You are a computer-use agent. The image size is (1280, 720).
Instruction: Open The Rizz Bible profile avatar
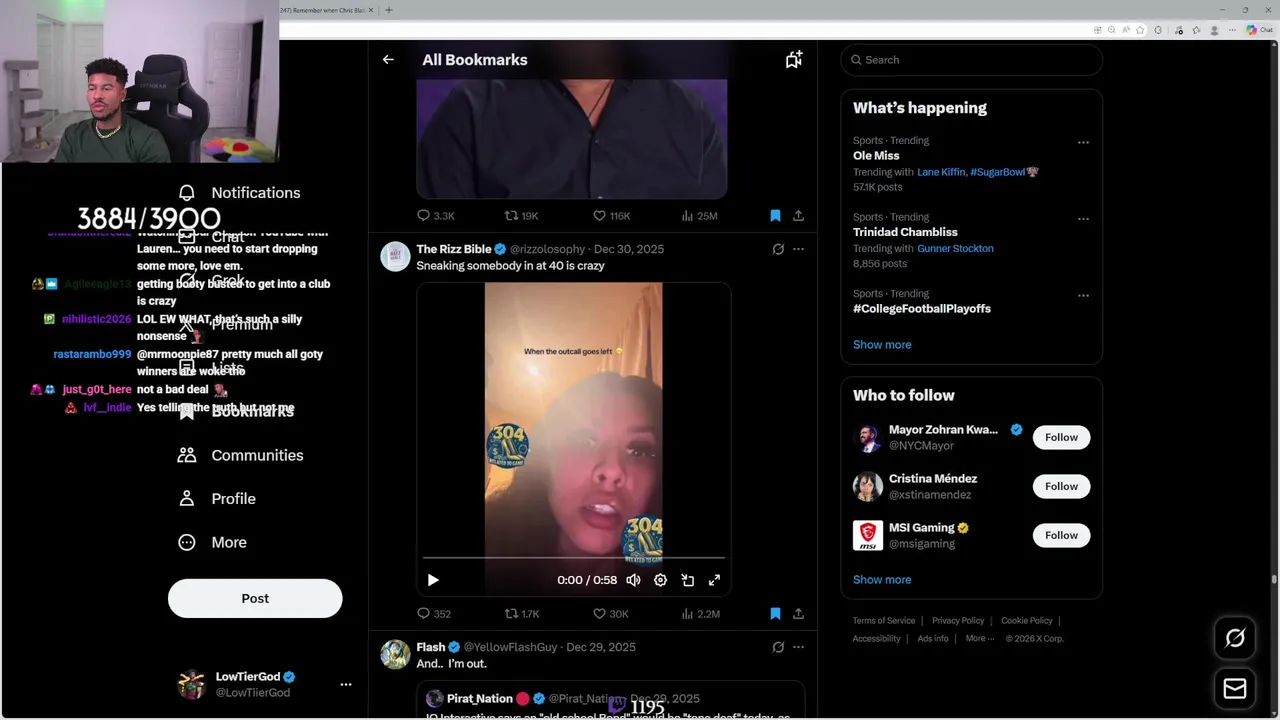pyautogui.click(x=395, y=256)
